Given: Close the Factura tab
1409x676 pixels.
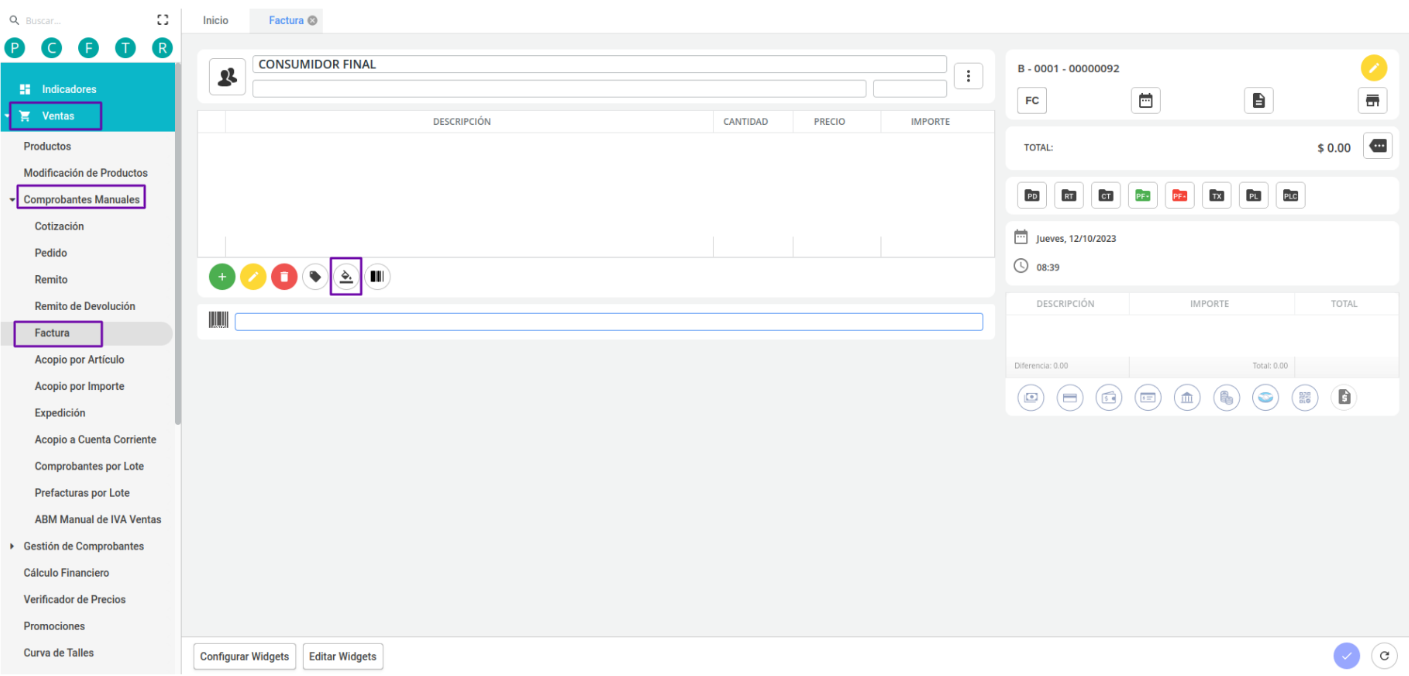Looking at the screenshot, I should (x=312, y=20).
